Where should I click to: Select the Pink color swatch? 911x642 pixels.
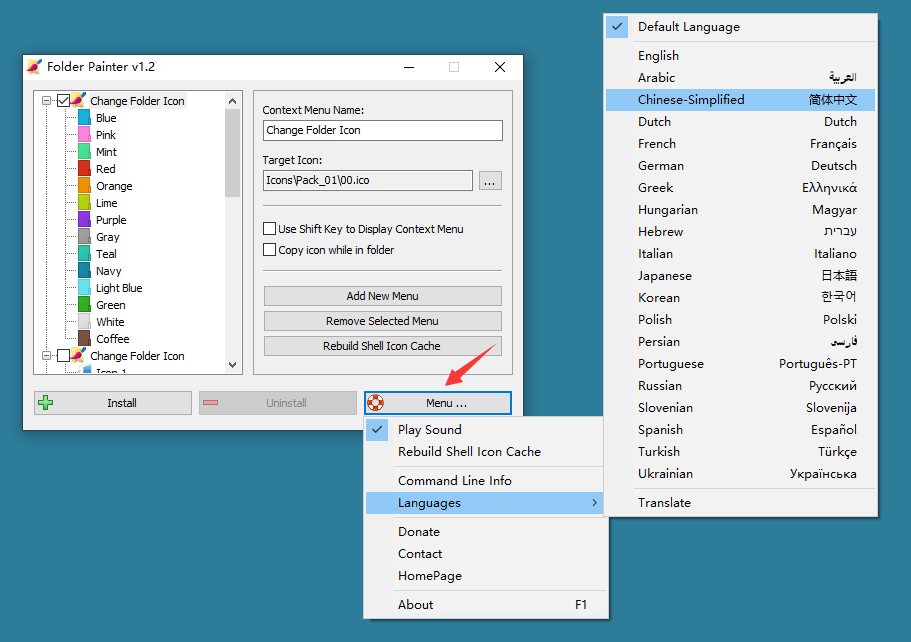(85, 134)
